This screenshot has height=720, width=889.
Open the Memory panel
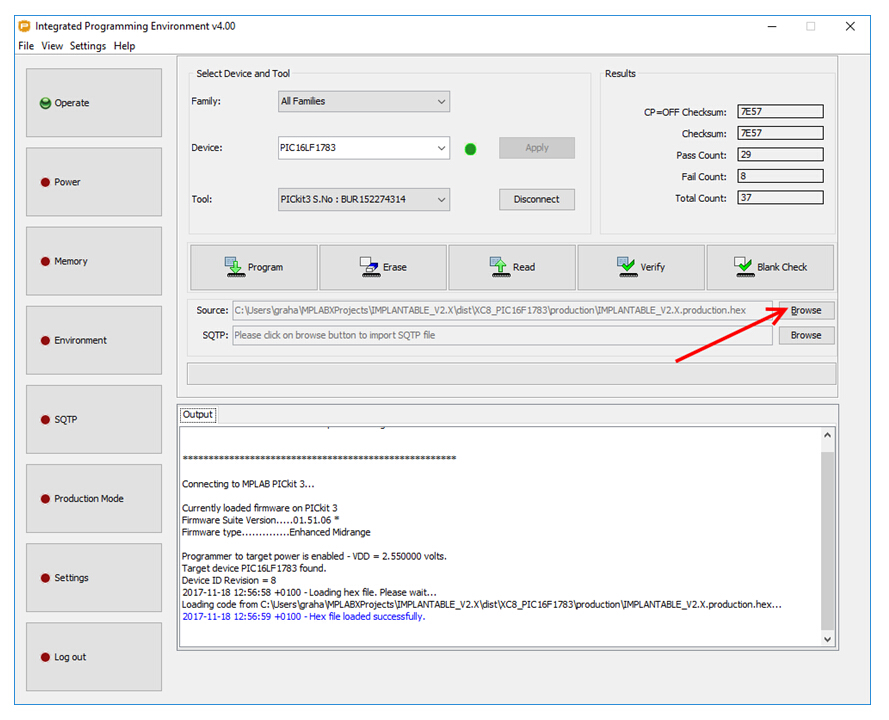click(93, 261)
